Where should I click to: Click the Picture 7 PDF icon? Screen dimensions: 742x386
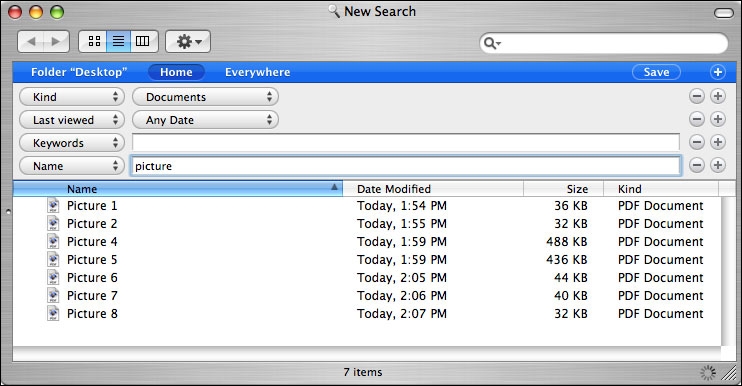tap(53, 296)
